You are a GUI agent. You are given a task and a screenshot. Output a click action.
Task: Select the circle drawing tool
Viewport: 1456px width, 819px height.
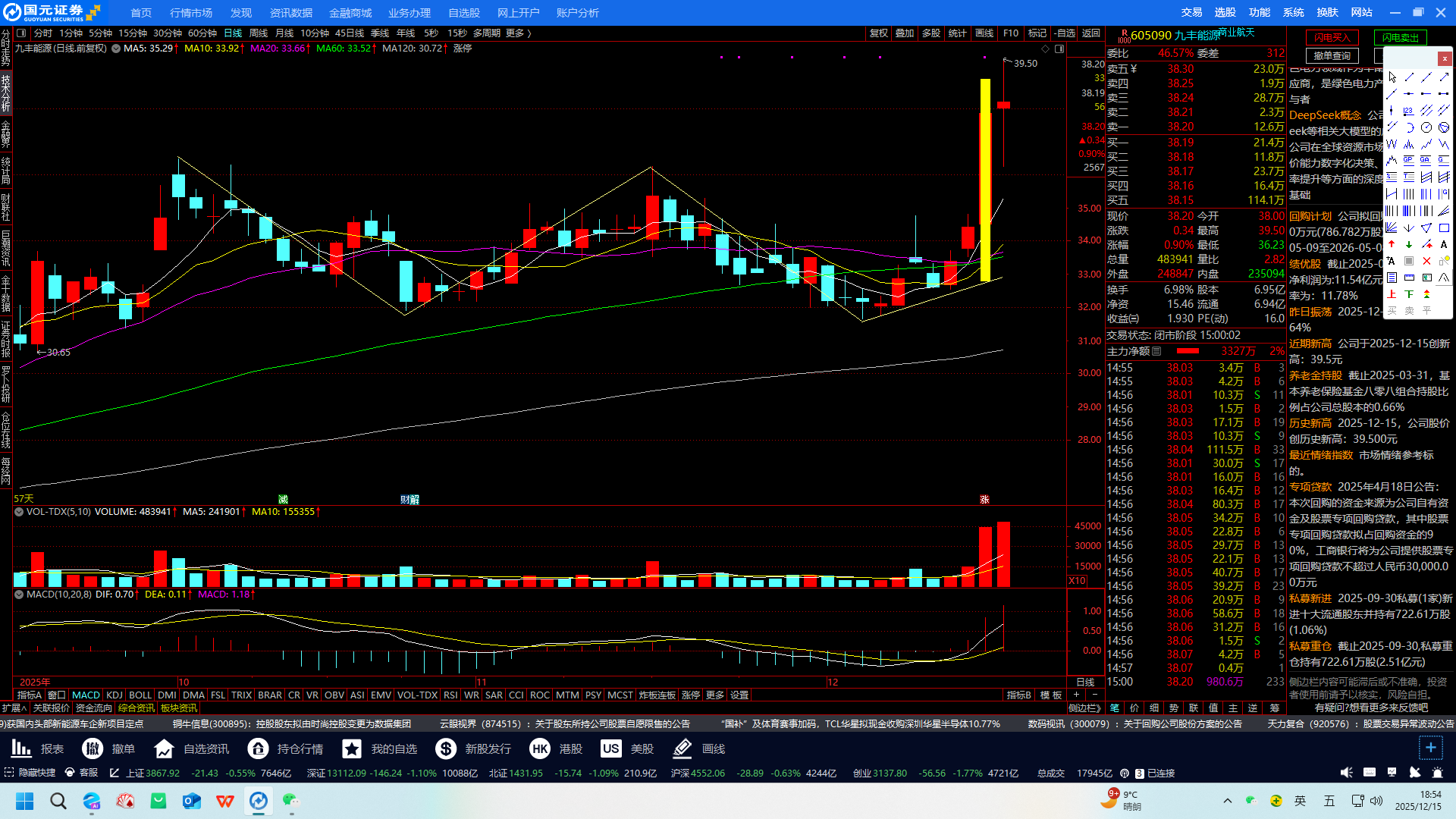[x=1426, y=127]
